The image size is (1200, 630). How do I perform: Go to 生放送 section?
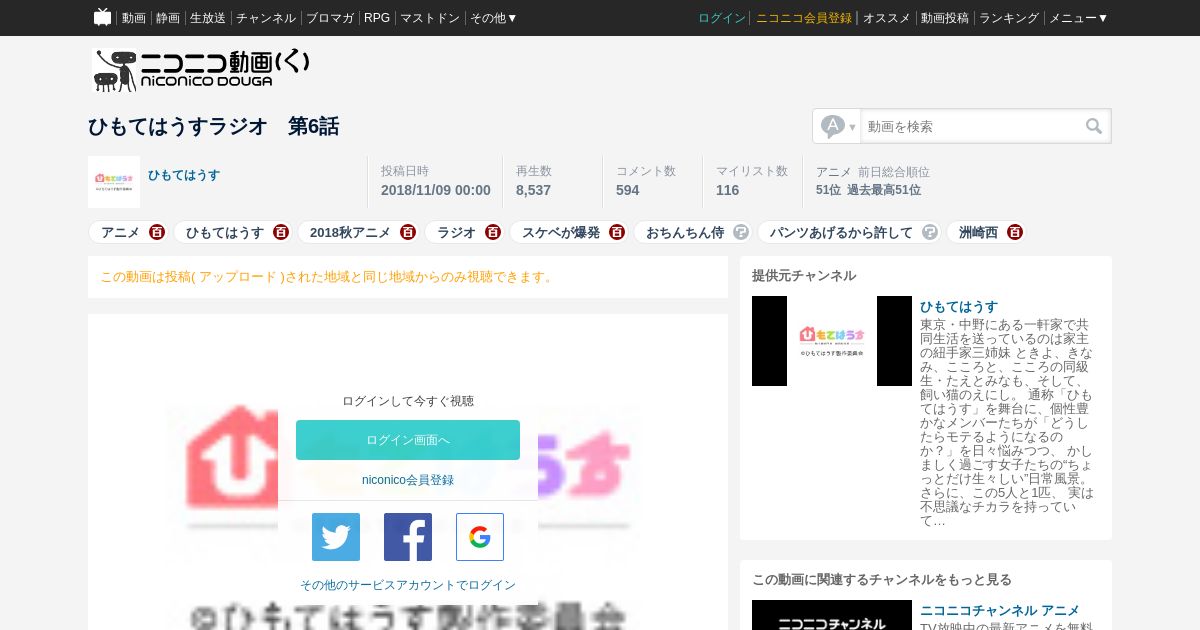pos(208,18)
